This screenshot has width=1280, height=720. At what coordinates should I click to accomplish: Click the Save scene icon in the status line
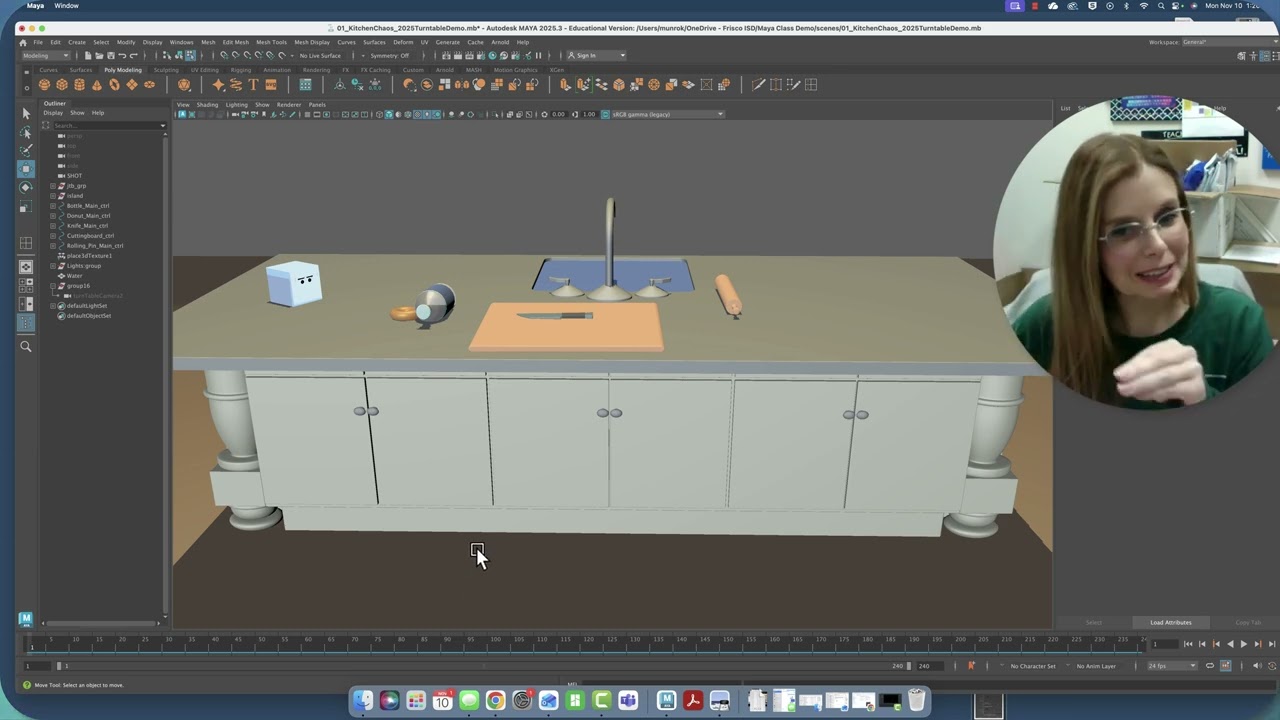coord(111,56)
